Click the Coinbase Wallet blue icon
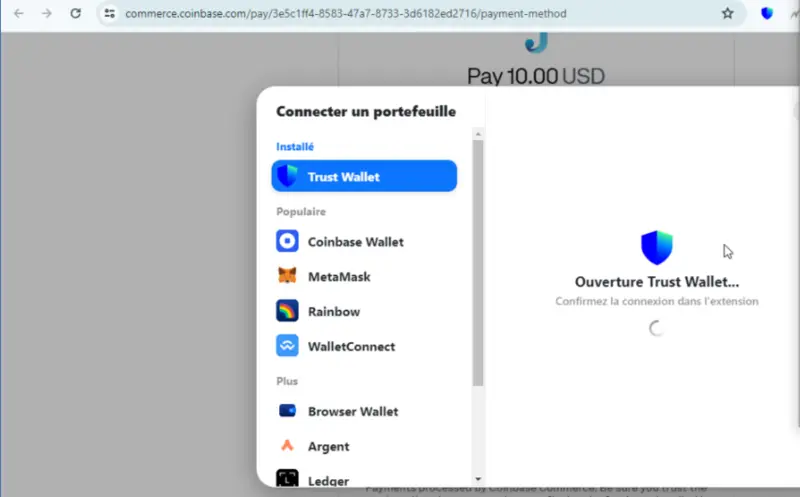The height and width of the screenshot is (497, 800). click(287, 241)
